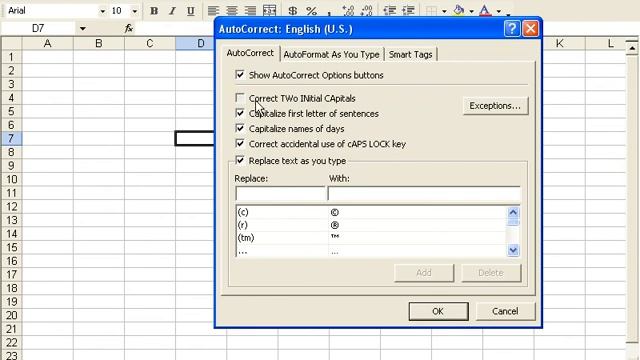Increase decimal places
The width and height of the screenshot is (640, 360).
tap(348, 11)
